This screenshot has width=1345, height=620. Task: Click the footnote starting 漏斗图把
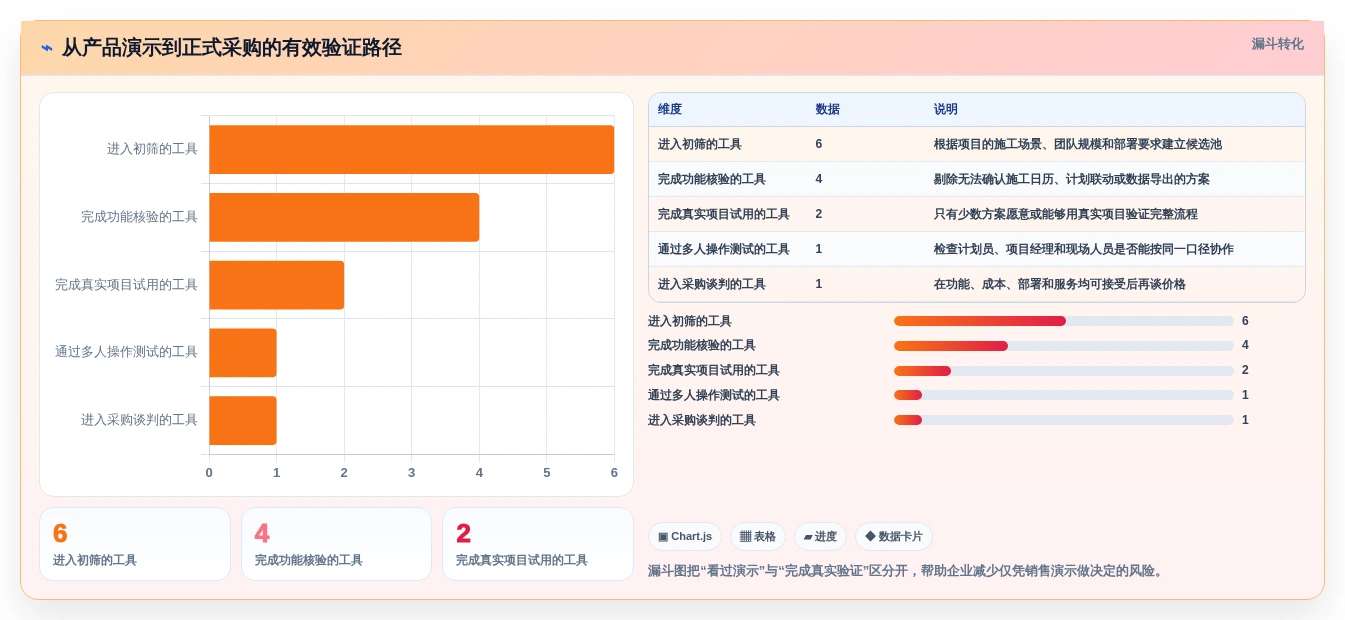[907, 571]
